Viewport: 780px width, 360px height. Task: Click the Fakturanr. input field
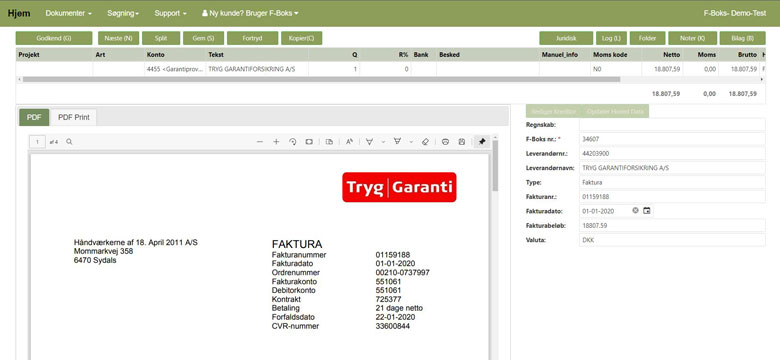pos(672,196)
